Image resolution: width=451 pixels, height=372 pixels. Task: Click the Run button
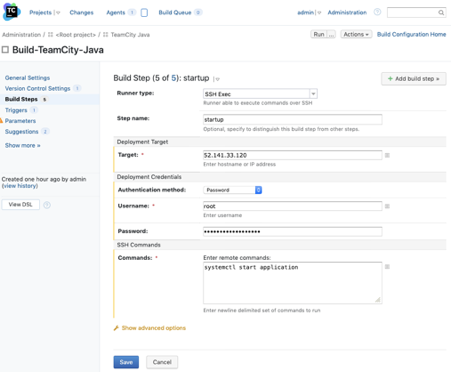point(319,34)
